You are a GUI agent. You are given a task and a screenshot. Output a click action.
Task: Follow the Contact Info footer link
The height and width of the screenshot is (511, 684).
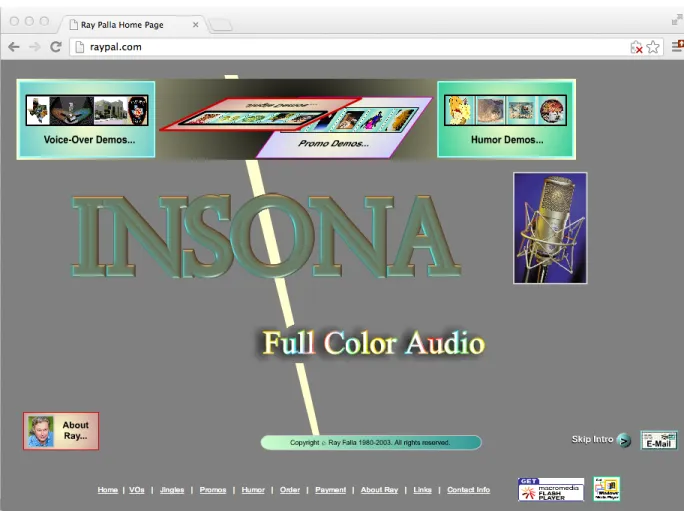[x=469, y=490]
